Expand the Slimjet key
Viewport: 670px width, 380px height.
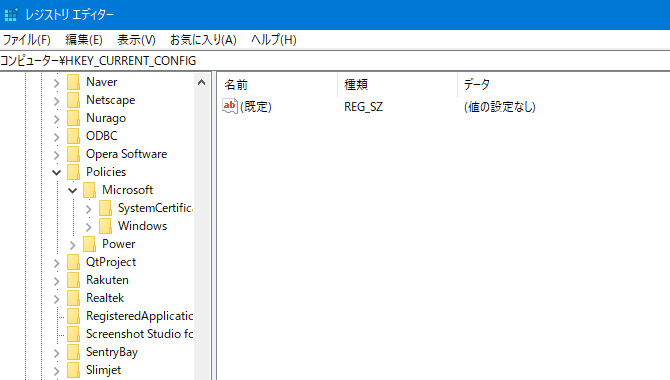click(56, 371)
